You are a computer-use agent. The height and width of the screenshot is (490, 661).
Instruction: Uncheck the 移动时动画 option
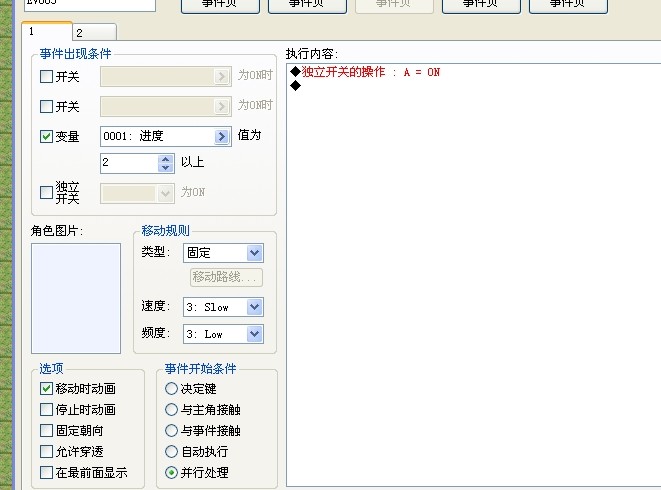pos(46,388)
